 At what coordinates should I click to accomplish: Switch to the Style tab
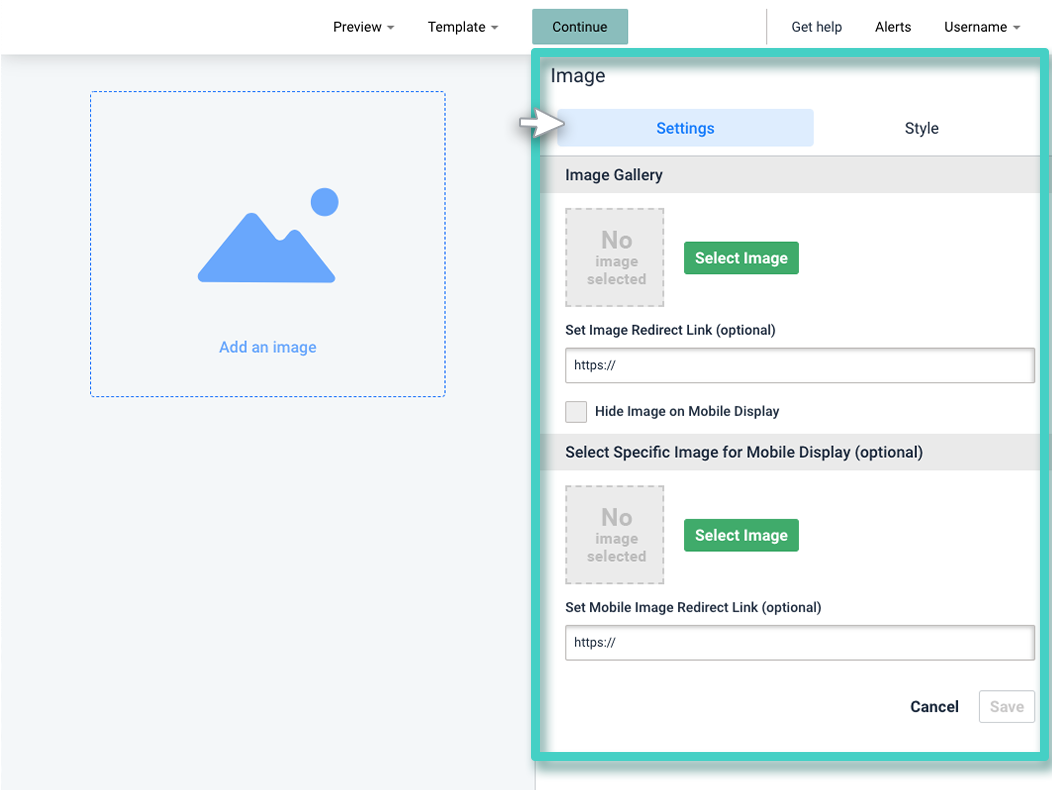click(x=921, y=128)
